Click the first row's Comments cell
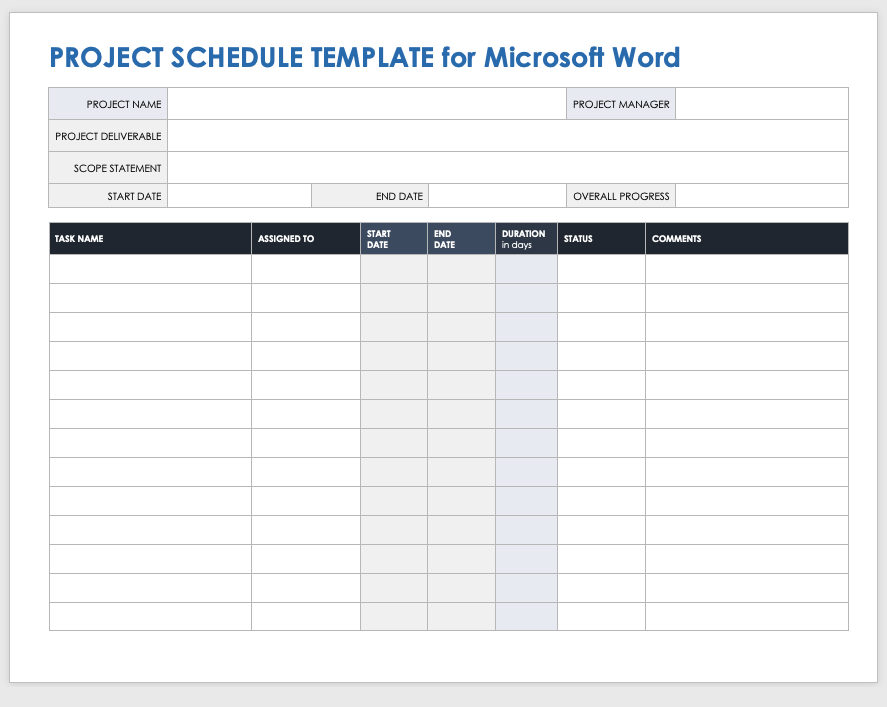Screen dimensions: 887x707 (746, 269)
